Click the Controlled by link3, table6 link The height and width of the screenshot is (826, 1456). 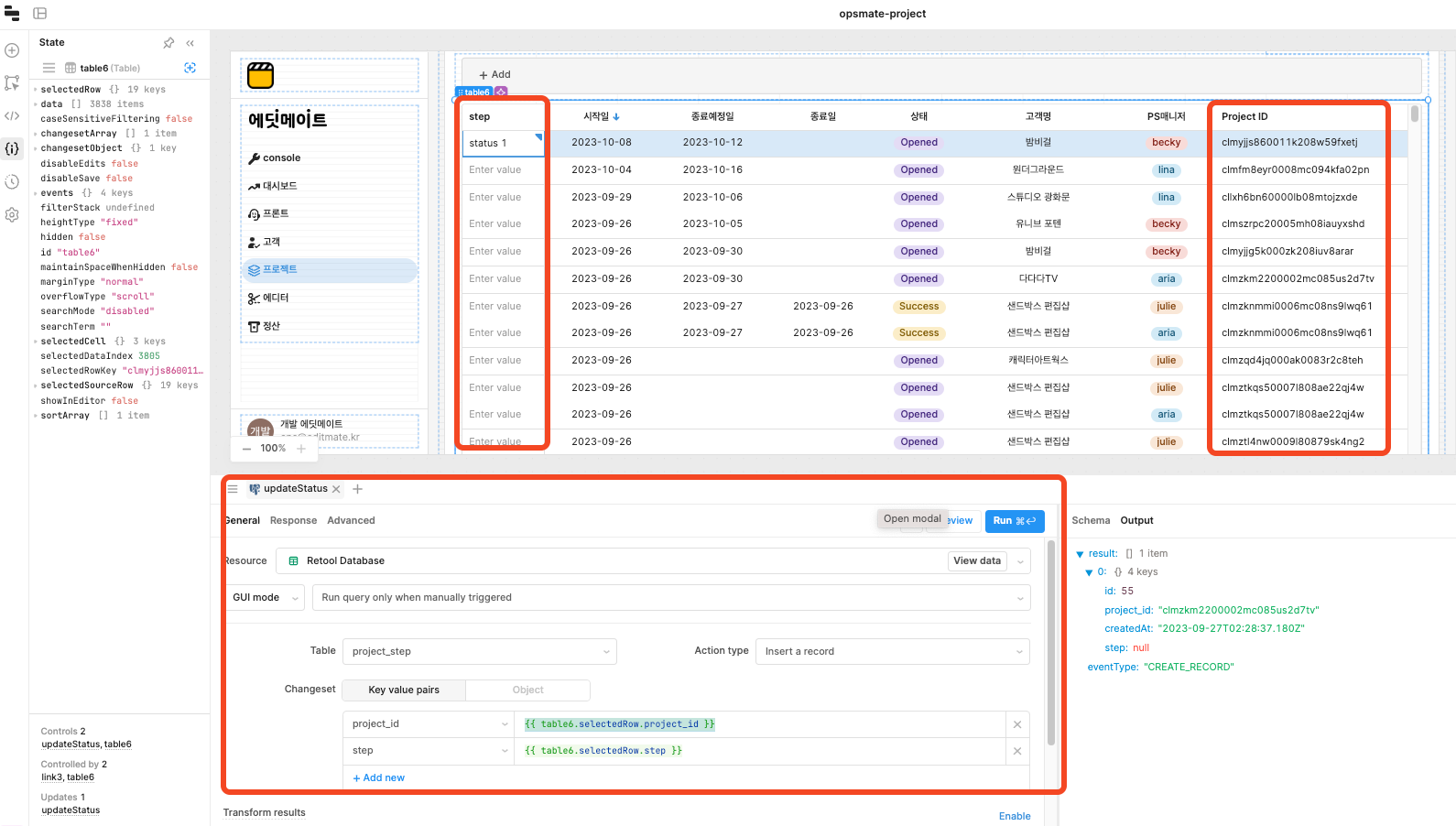(68, 777)
